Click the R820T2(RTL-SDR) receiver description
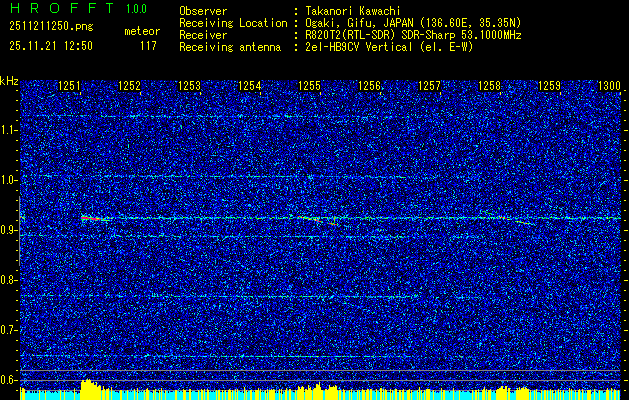Viewport: 629px width, 400px height. click(x=413, y=35)
